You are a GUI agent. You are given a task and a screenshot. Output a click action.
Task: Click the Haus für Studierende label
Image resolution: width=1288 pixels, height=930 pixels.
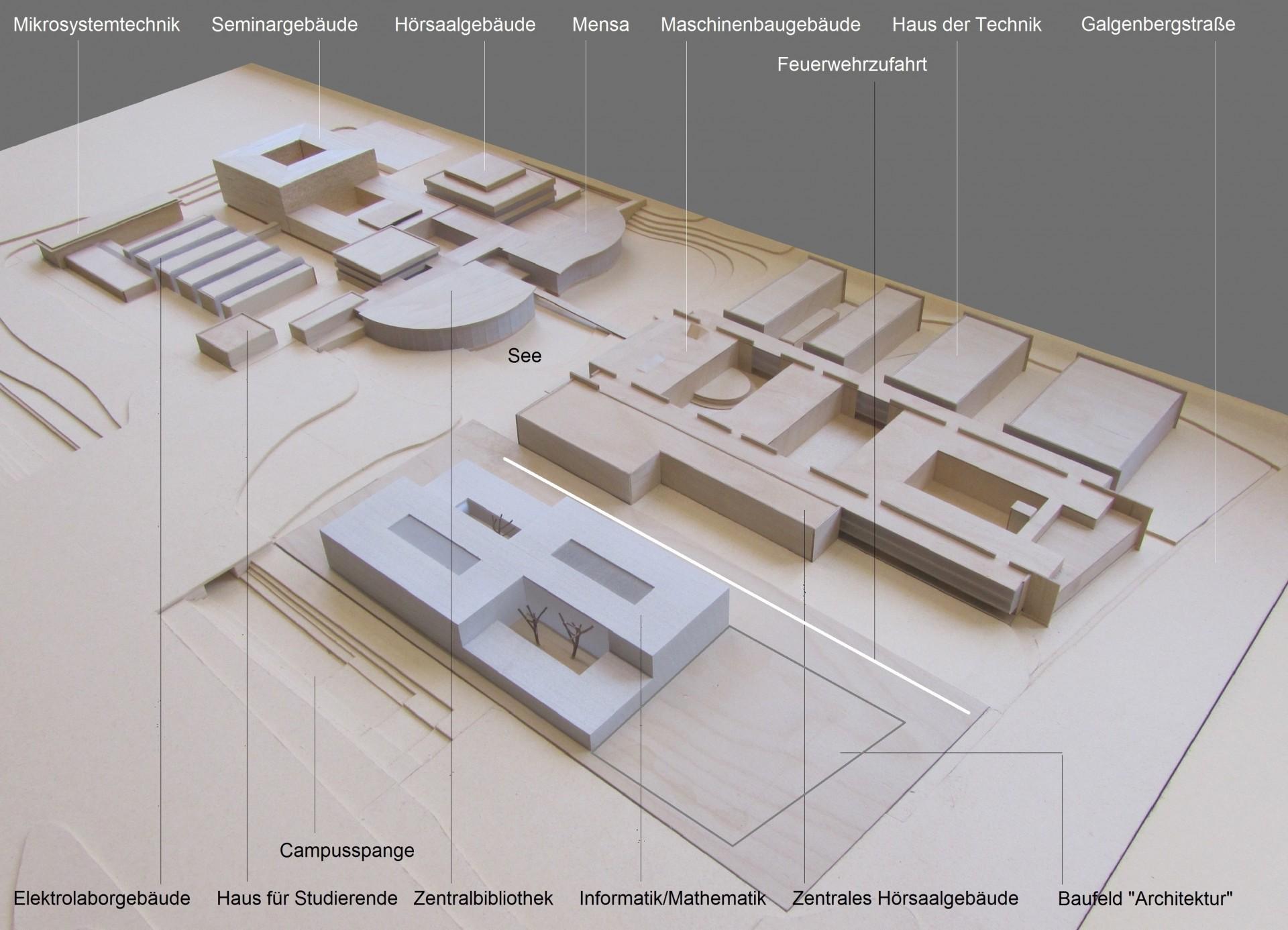[307, 898]
